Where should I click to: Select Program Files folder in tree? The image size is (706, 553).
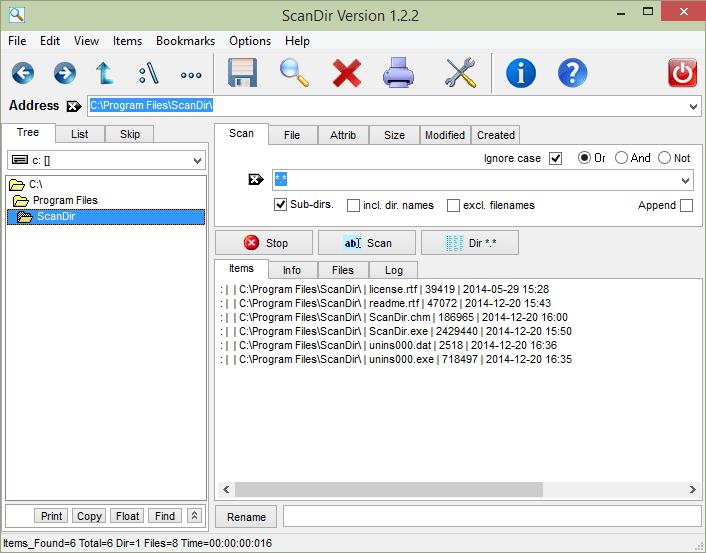point(55,200)
